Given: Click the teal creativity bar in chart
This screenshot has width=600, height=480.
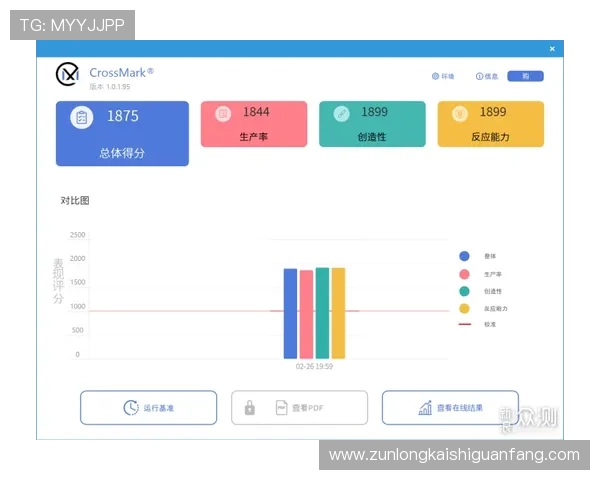Looking at the screenshot, I should coord(322,313).
